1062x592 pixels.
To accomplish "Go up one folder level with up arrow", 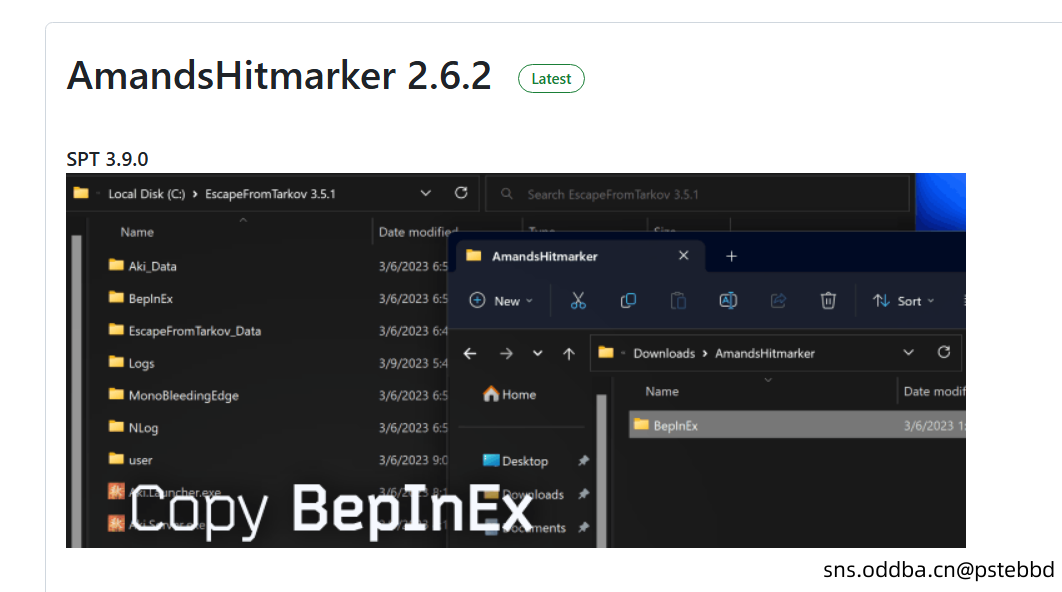I will coord(569,353).
